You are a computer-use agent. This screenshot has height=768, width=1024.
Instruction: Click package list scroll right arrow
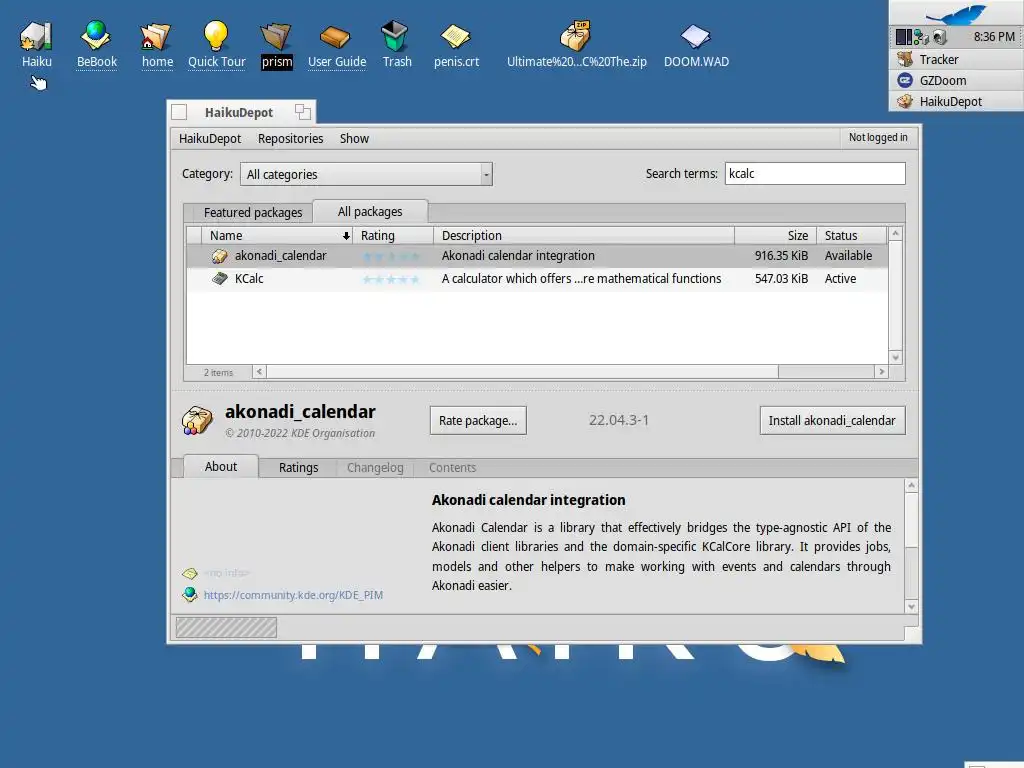pos(882,372)
